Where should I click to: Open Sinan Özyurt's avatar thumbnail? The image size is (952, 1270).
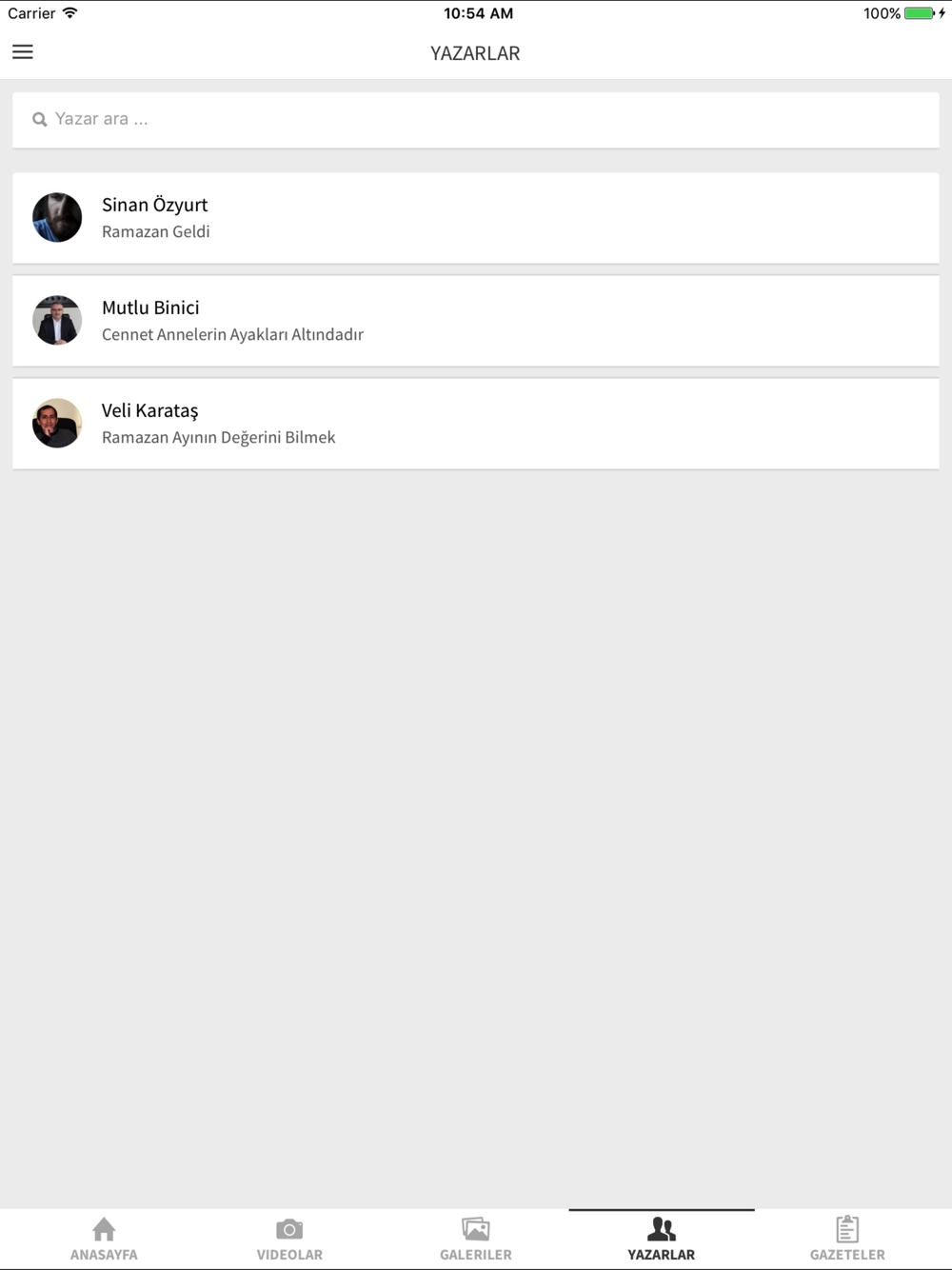point(57,217)
